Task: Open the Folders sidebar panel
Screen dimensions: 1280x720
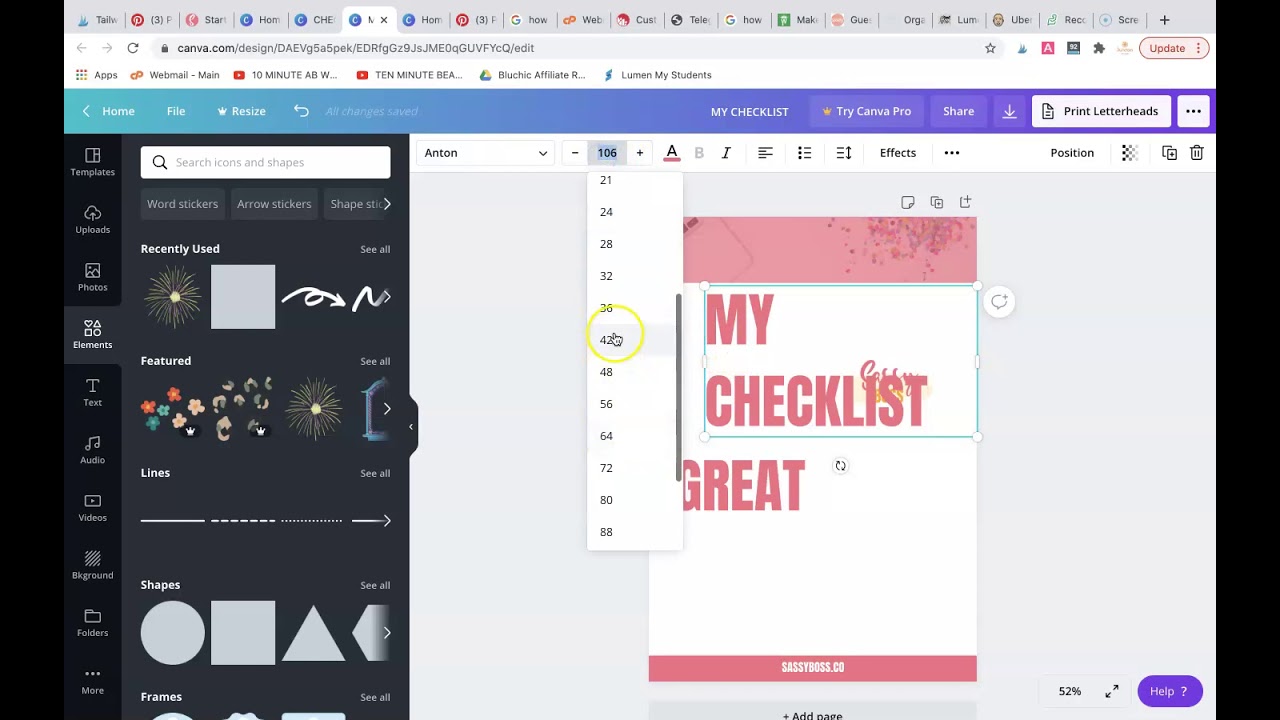Action: pyautogui.click(x=92, y=622)
